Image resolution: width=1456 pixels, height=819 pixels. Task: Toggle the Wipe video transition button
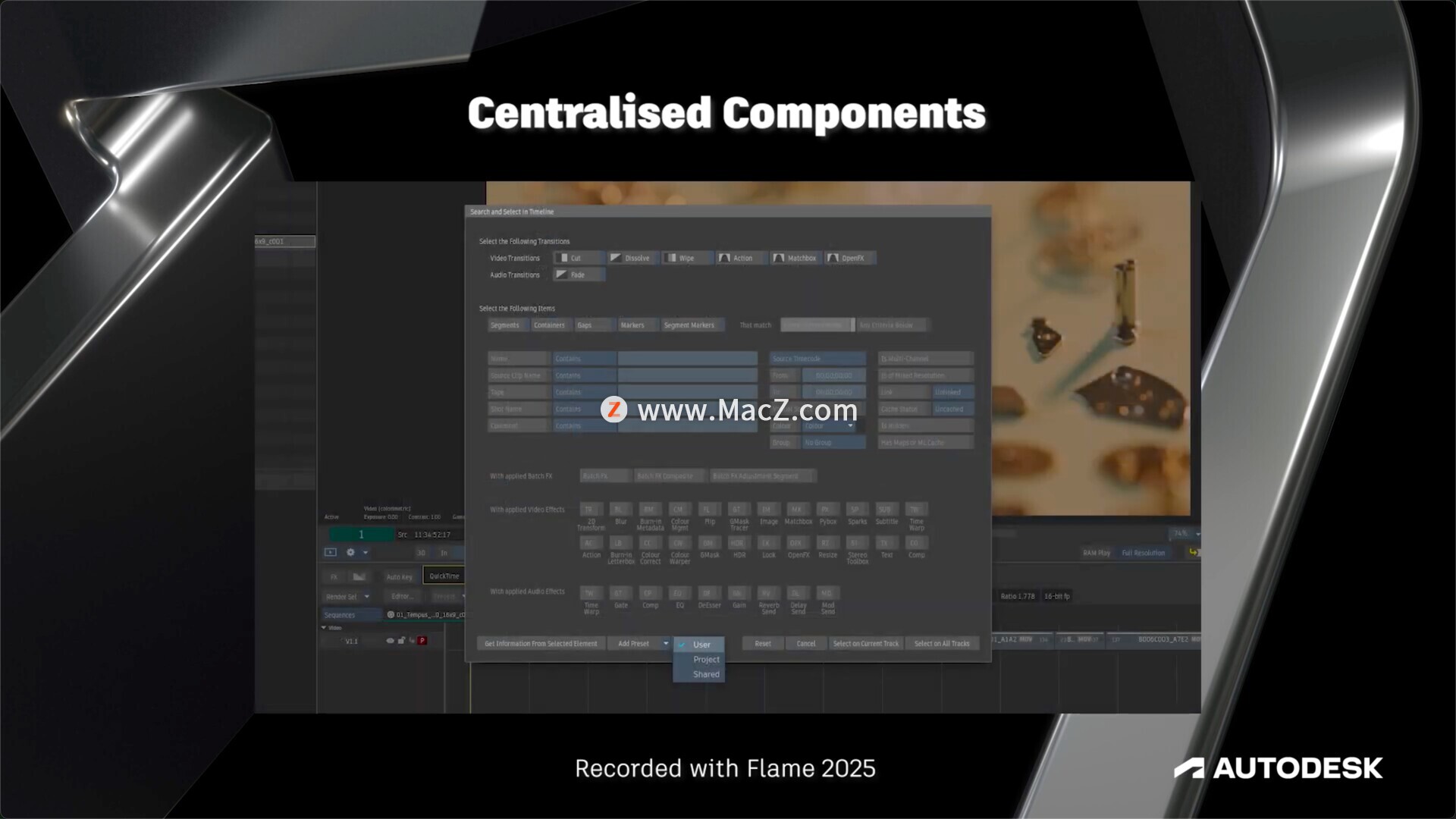coord(687,259)
